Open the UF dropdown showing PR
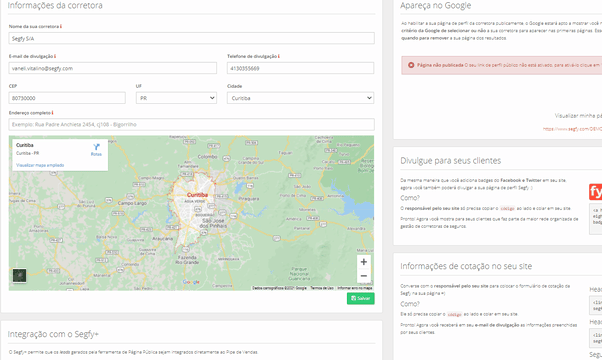The image size is (602, 360). point(176,98)
